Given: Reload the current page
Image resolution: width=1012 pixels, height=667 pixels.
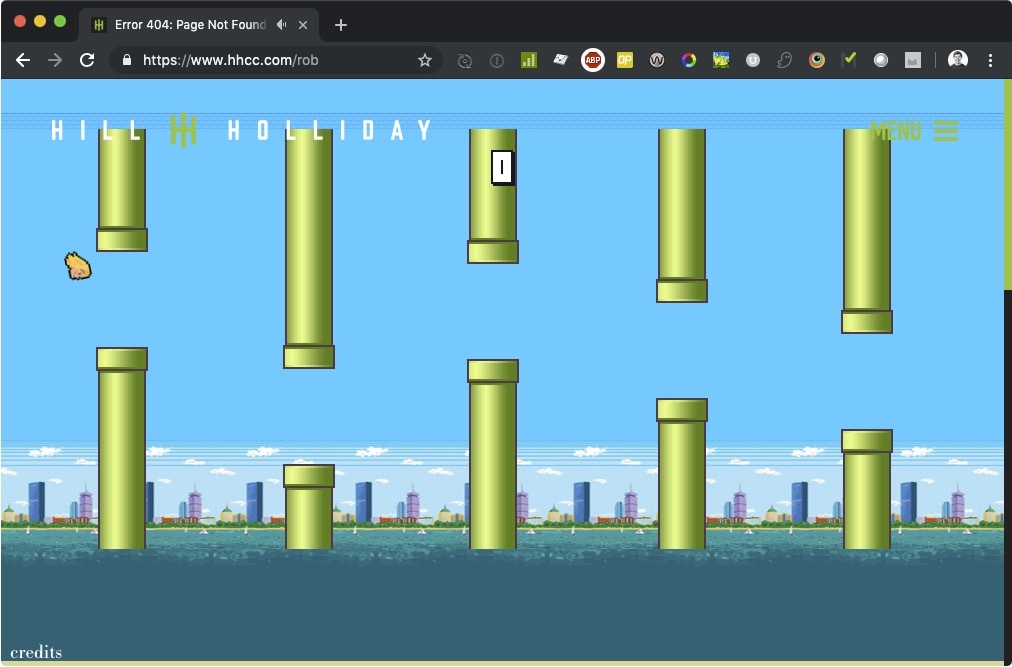Looking at the screenshot, I should (x=87, y=60).
